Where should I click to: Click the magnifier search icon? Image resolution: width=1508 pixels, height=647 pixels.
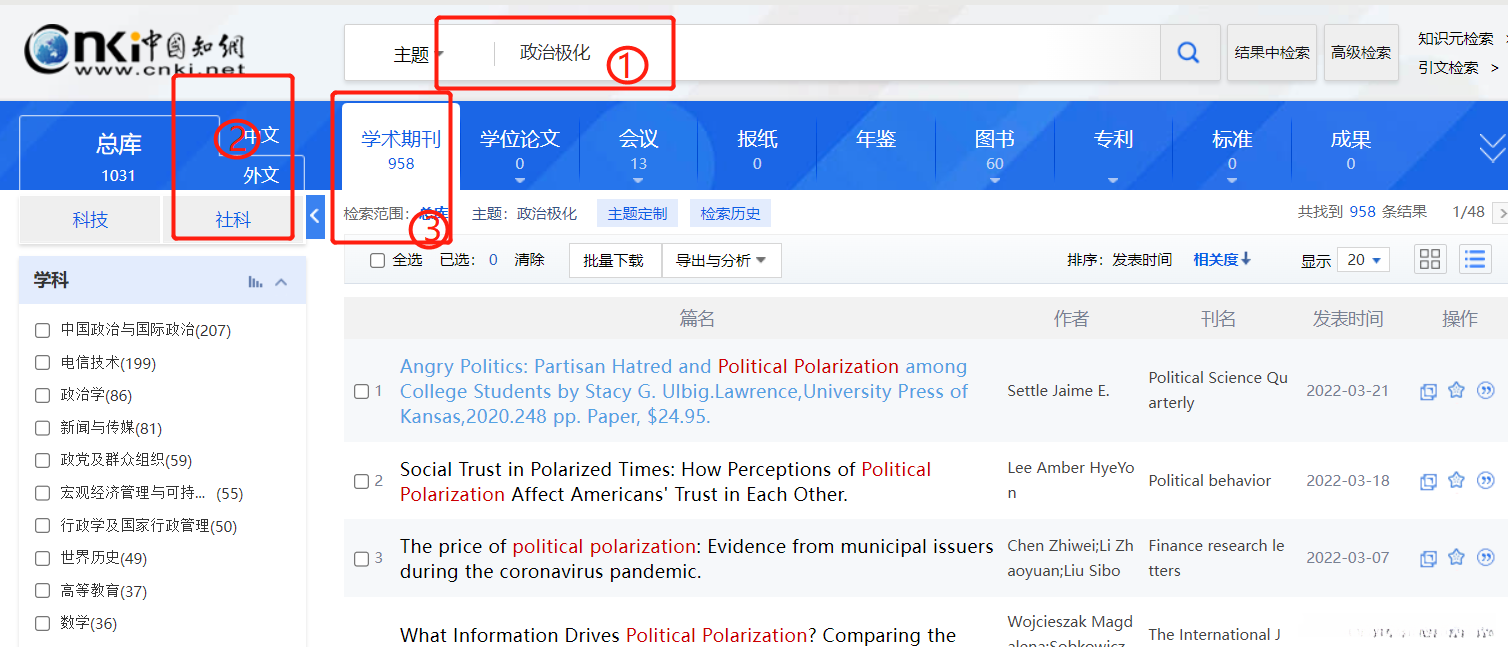1188,53
